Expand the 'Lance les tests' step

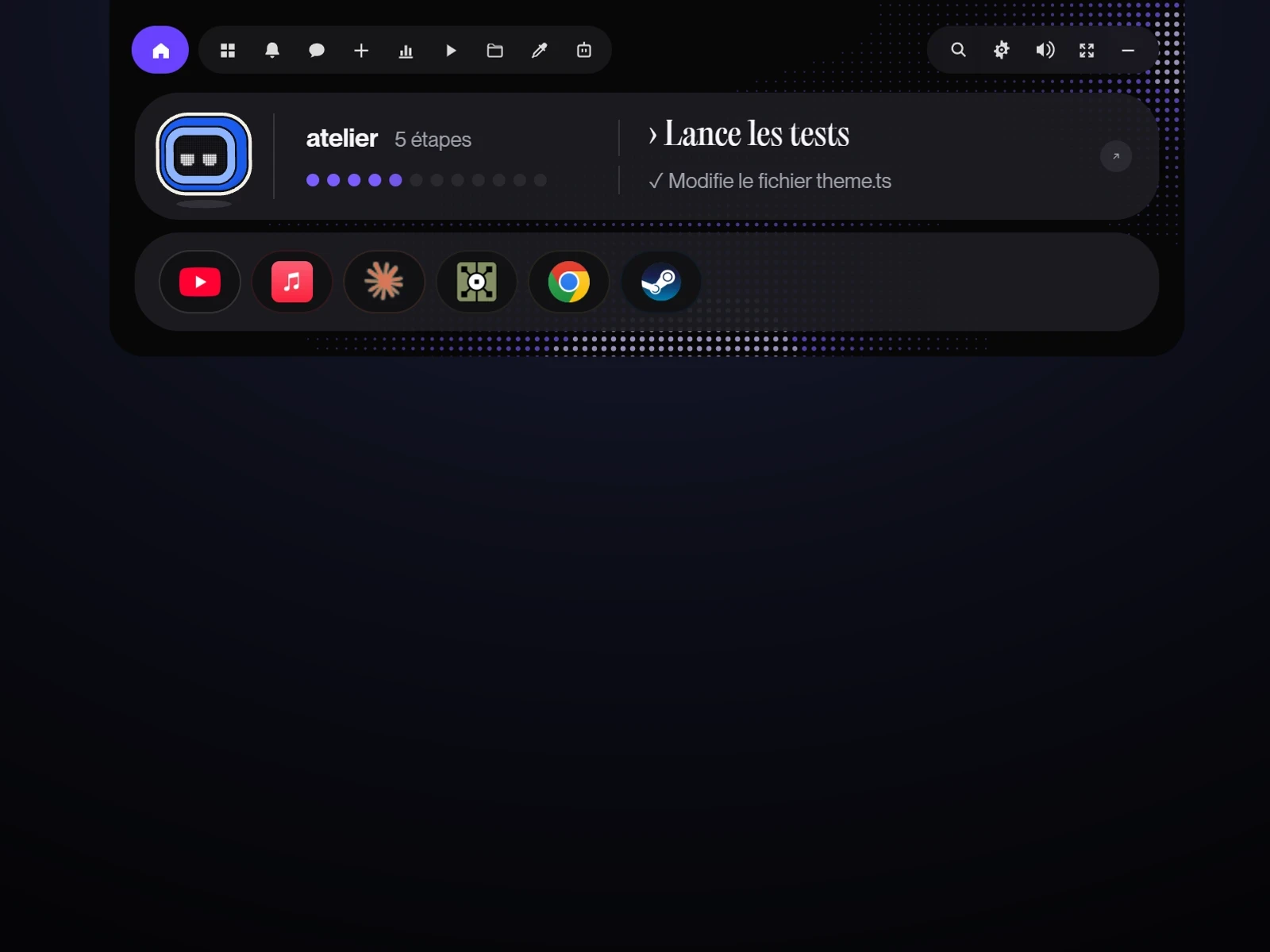(x=749, y=133)
